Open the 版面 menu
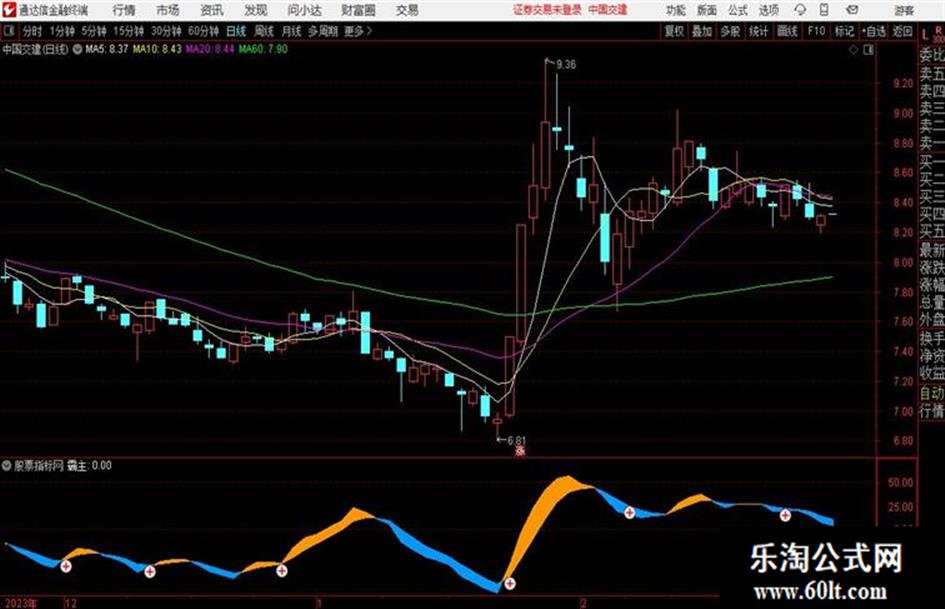The image size is (945, 609). pos(707,10)
